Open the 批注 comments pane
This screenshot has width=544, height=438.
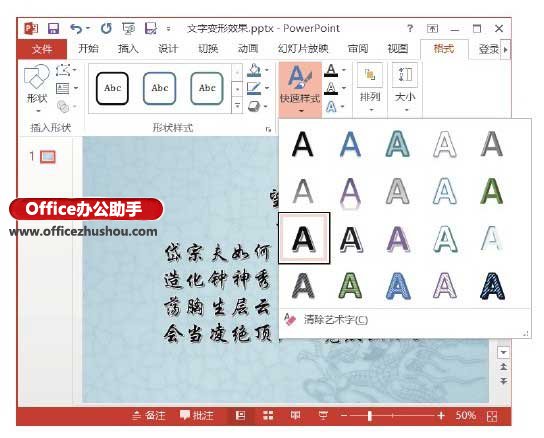(197, 415)
